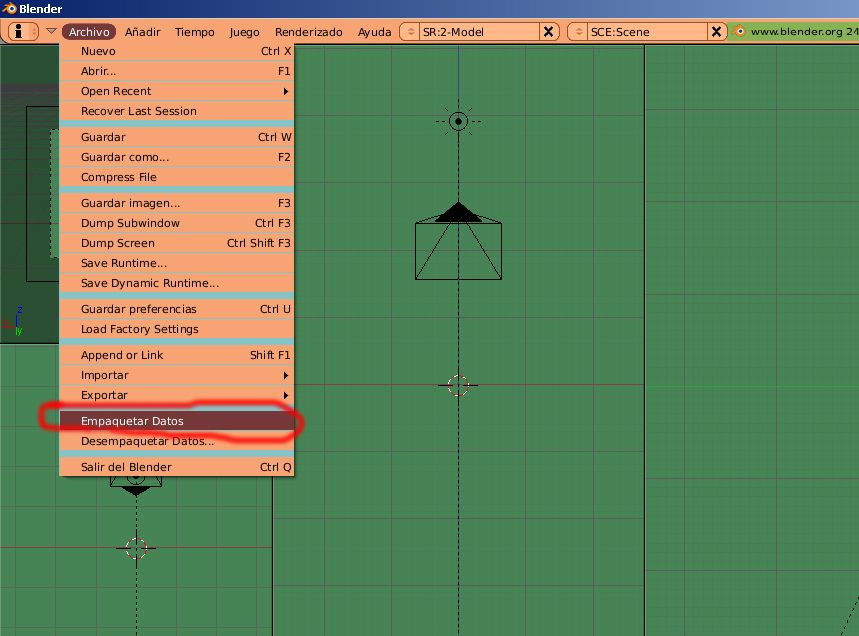The image size is (859, 636).
Task: Choose Guardar como... entry
Action: (x=176, y=157)
